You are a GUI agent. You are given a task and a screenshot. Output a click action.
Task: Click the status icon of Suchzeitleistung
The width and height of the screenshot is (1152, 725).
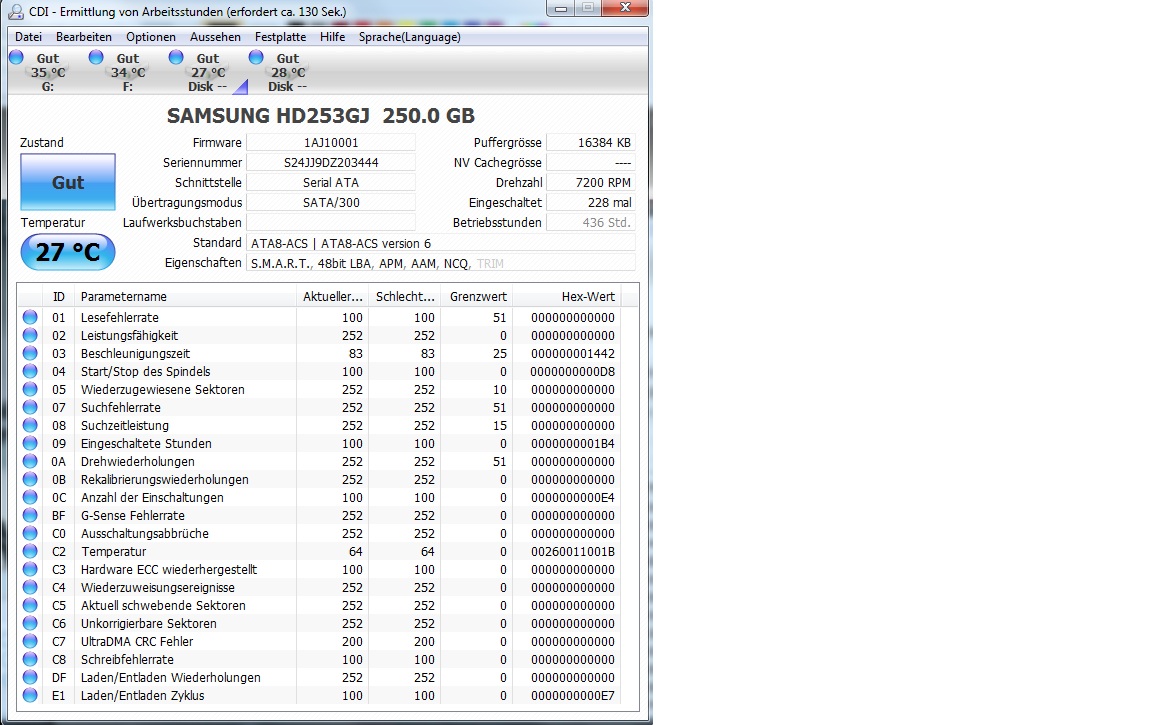(x=30, y=425)
